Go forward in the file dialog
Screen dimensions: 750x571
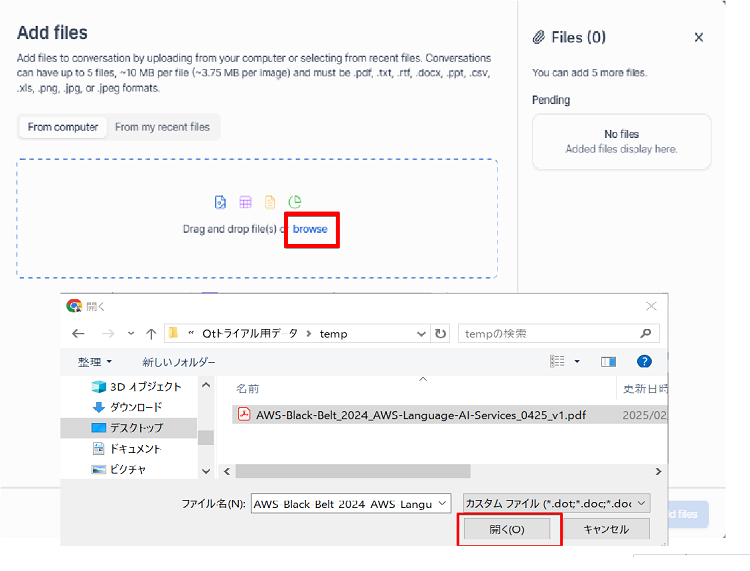click(108, 334)
